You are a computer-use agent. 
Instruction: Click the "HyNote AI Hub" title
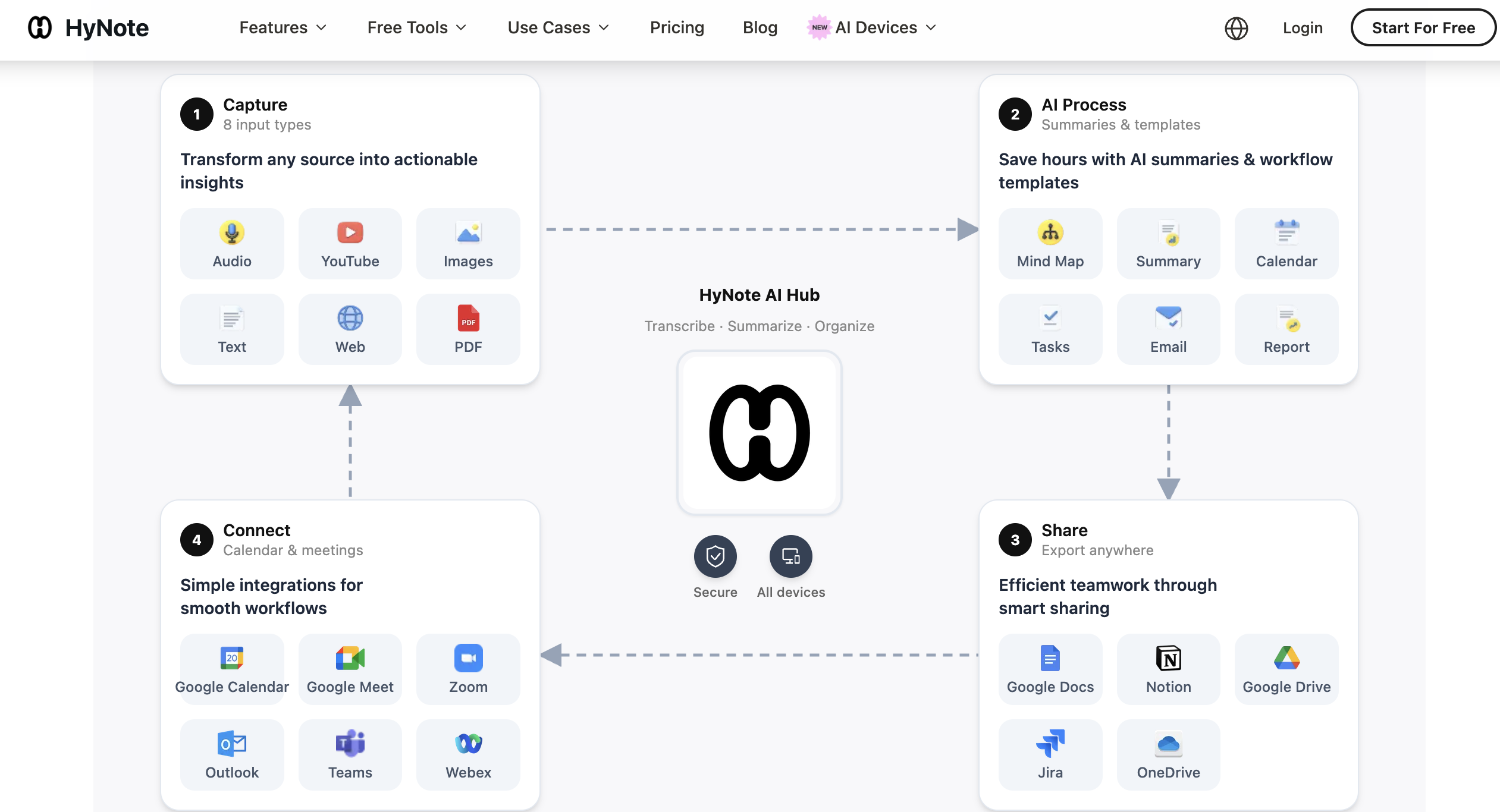(x=759, y=295)
